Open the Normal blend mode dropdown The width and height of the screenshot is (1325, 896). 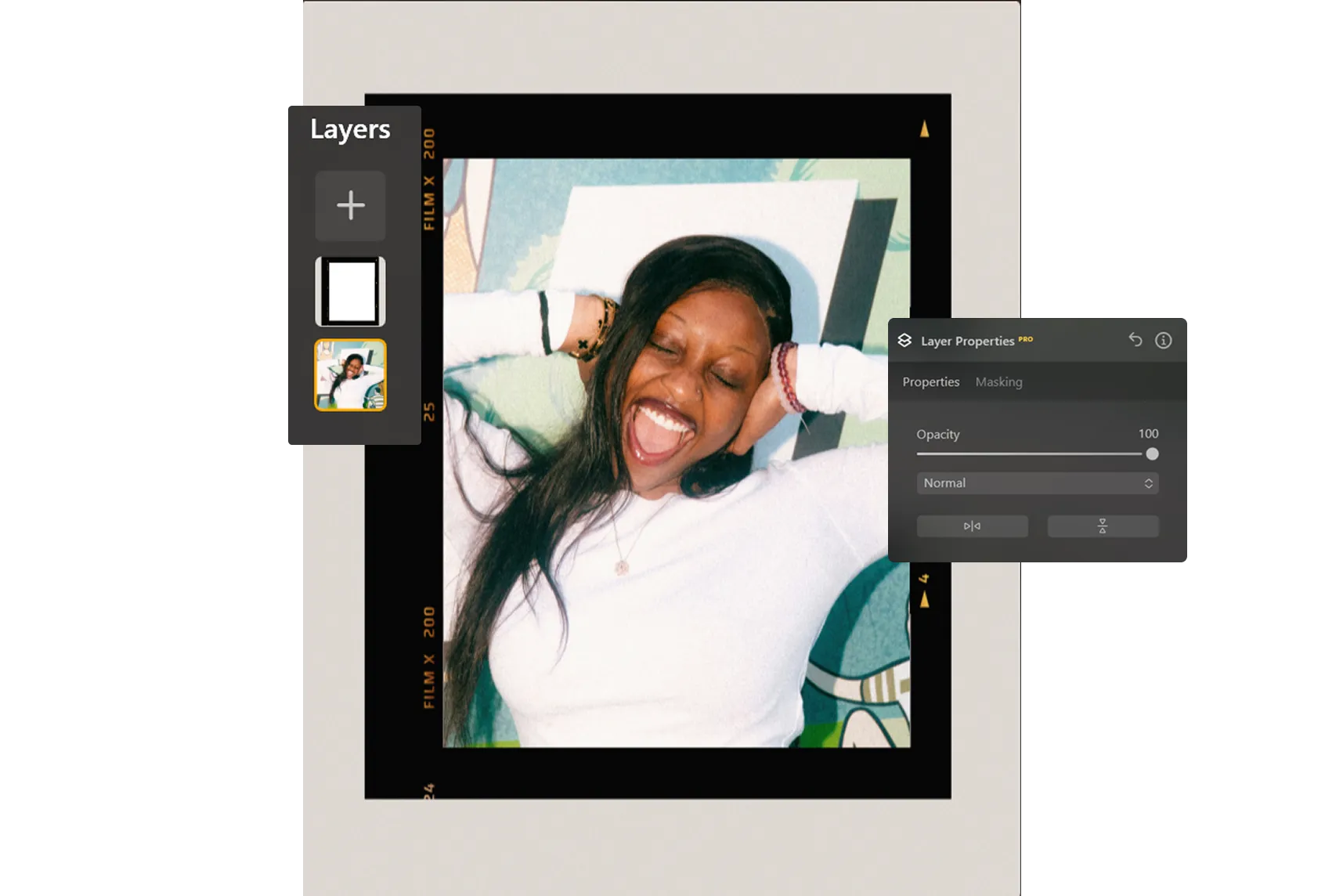coord(1038,483)
